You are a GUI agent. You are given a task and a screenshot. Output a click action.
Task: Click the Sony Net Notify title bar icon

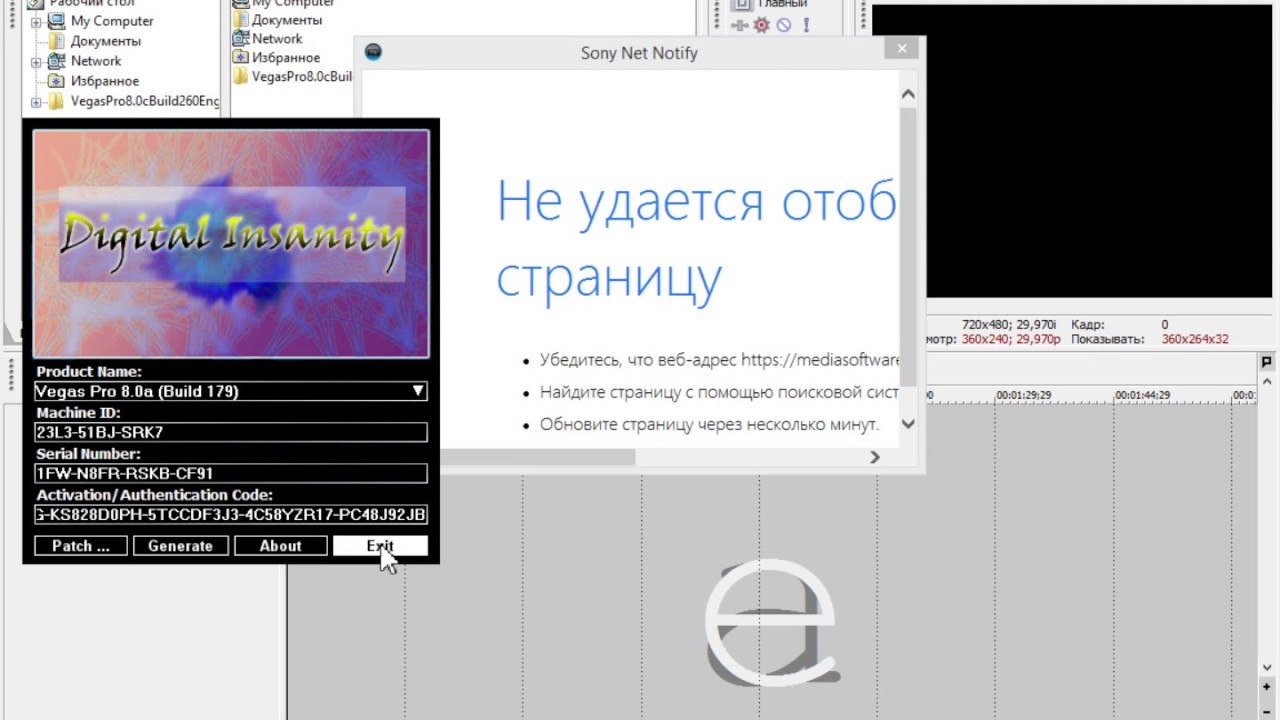click(373, 52)
